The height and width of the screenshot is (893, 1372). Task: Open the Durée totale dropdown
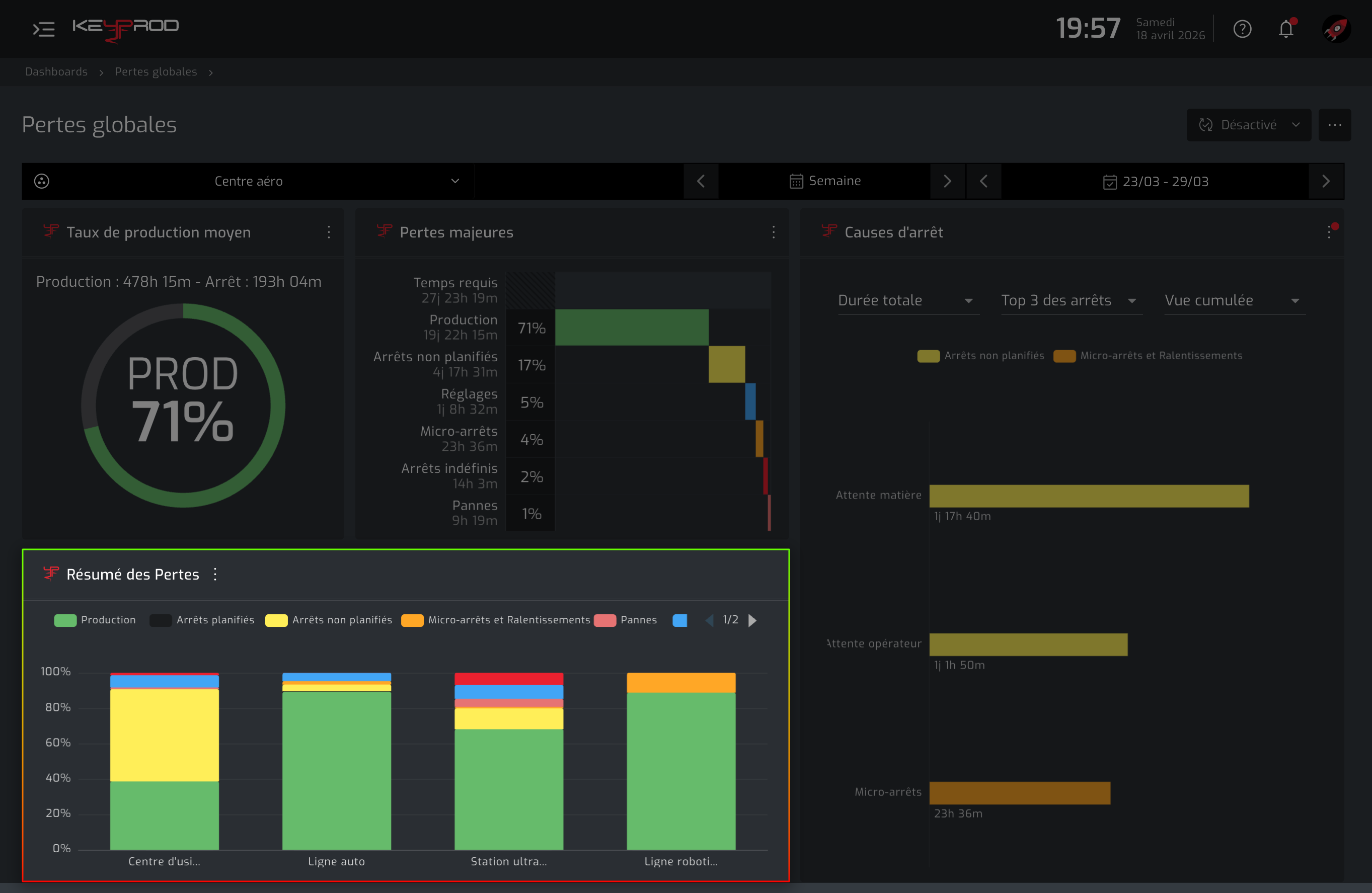coord(908,301)
